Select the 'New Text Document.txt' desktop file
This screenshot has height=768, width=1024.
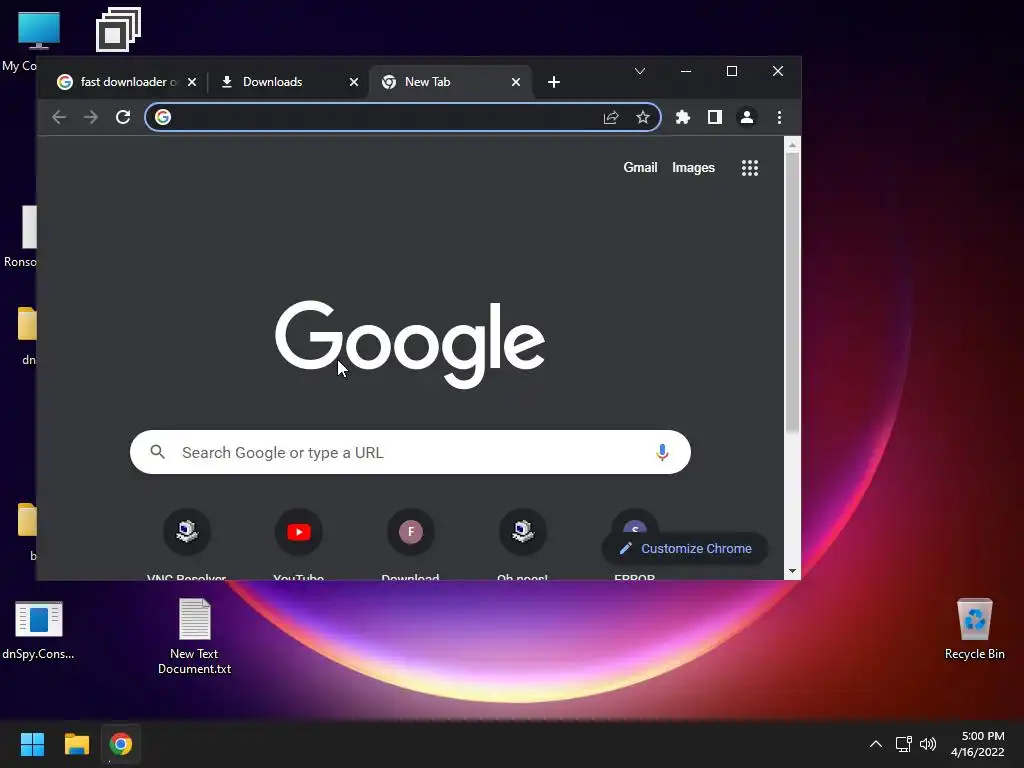pyautogui.click(x=195, y=636)
